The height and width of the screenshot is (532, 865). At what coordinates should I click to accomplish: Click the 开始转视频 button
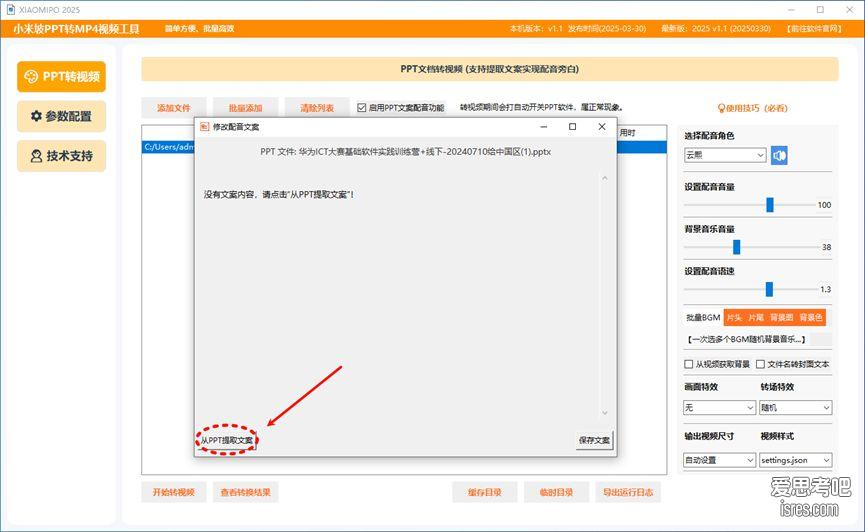pos(174,492)
